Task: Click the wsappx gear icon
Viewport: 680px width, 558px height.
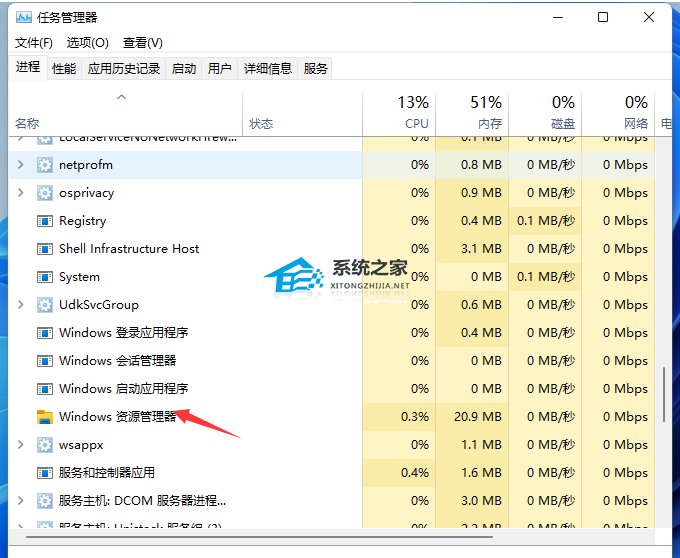Action: click(44, 445)
